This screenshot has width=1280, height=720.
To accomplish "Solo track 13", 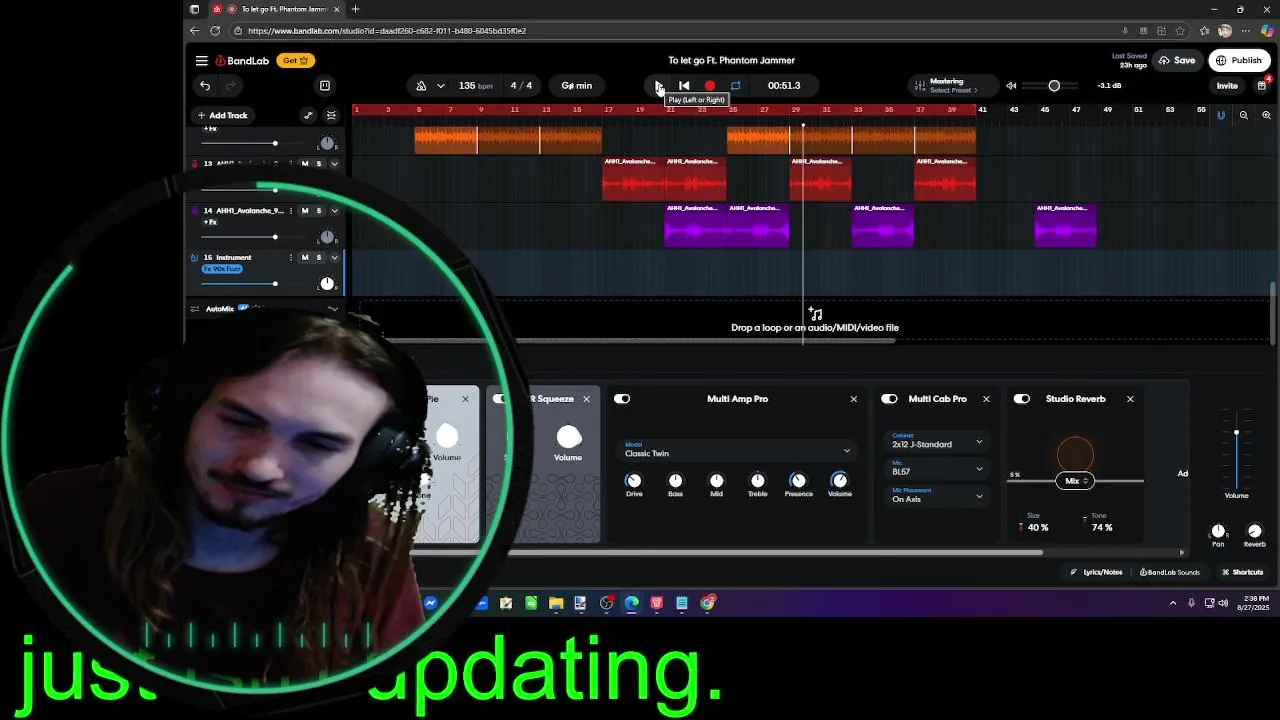I will coord(319,164).
